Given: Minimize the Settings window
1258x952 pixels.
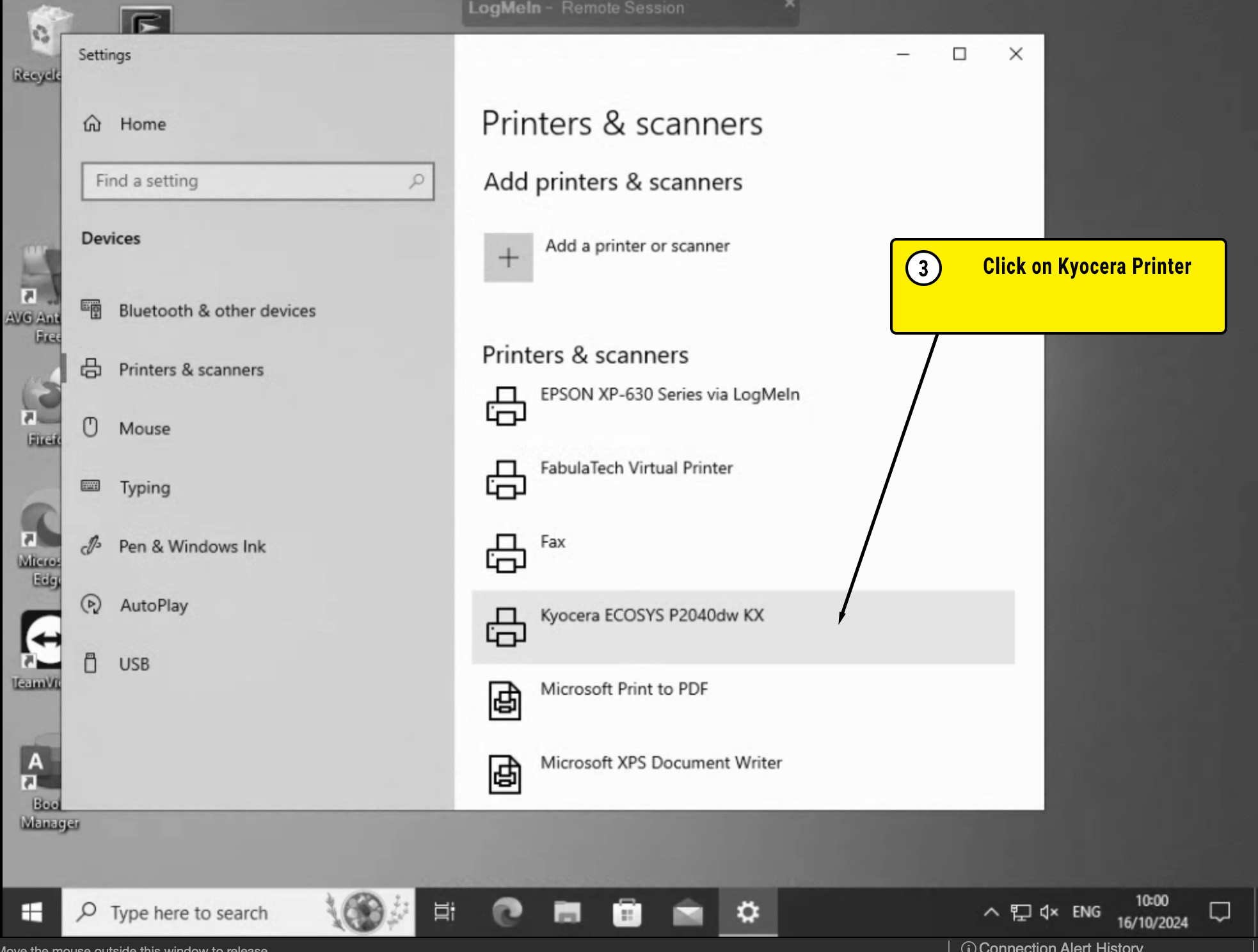Looking at the screenshot, I should tap(904, 54).
